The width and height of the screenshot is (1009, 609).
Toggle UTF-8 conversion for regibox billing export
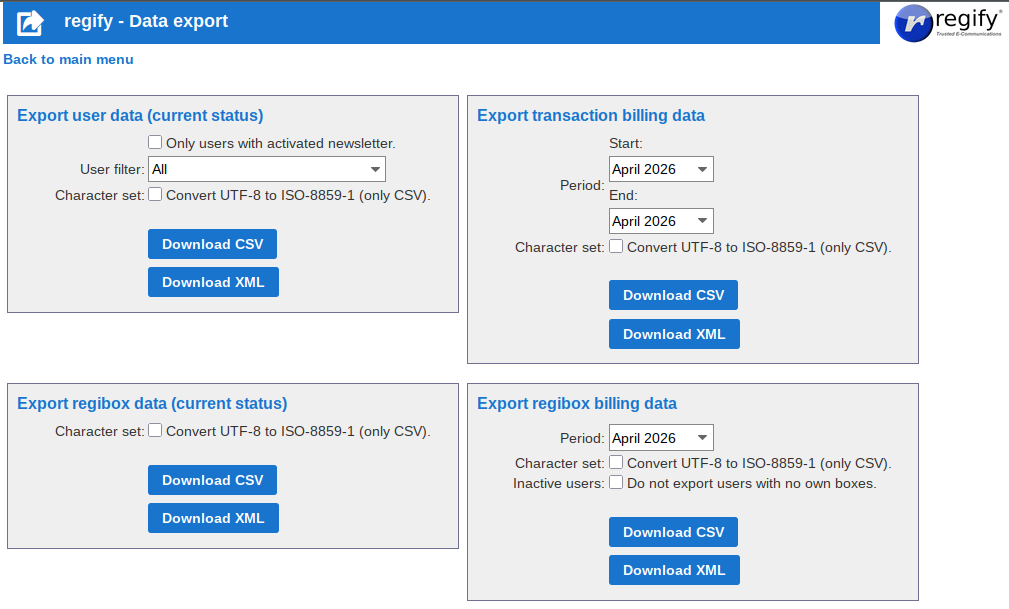[616, 462]
